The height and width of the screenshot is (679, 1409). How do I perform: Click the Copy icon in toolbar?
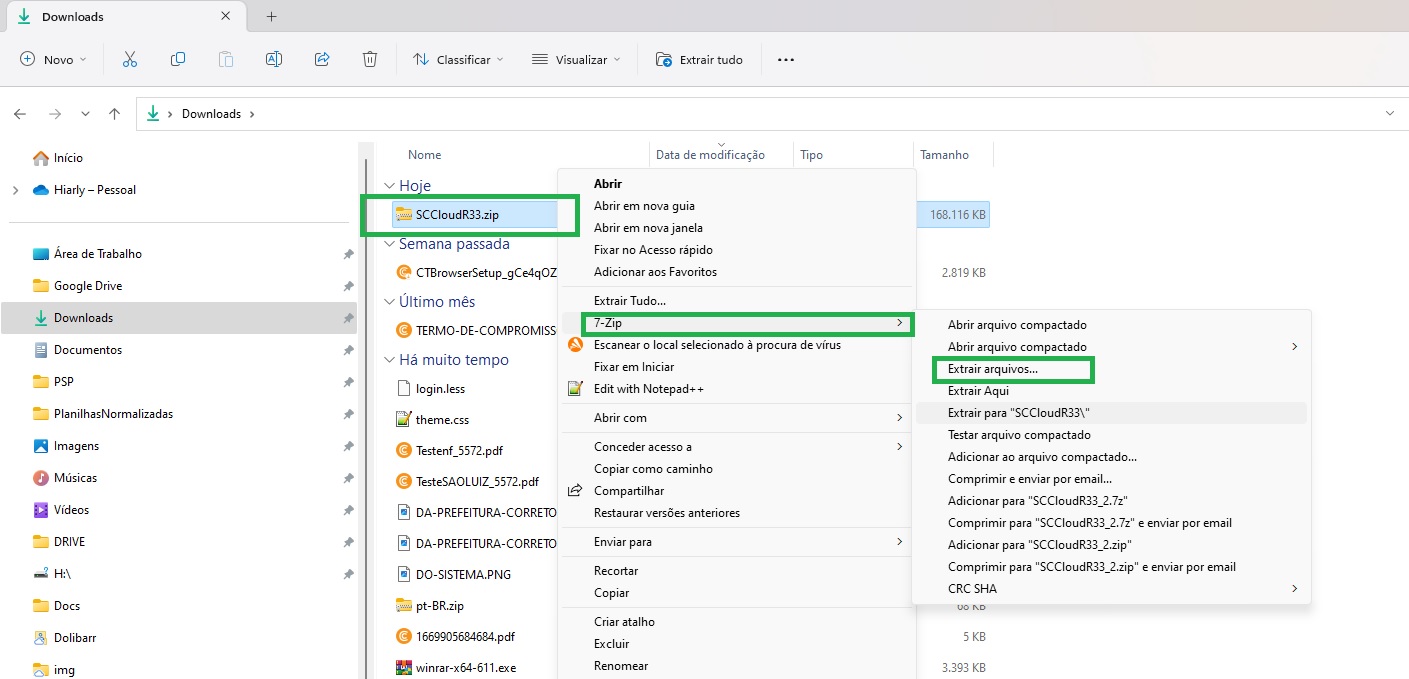[178, 60]
